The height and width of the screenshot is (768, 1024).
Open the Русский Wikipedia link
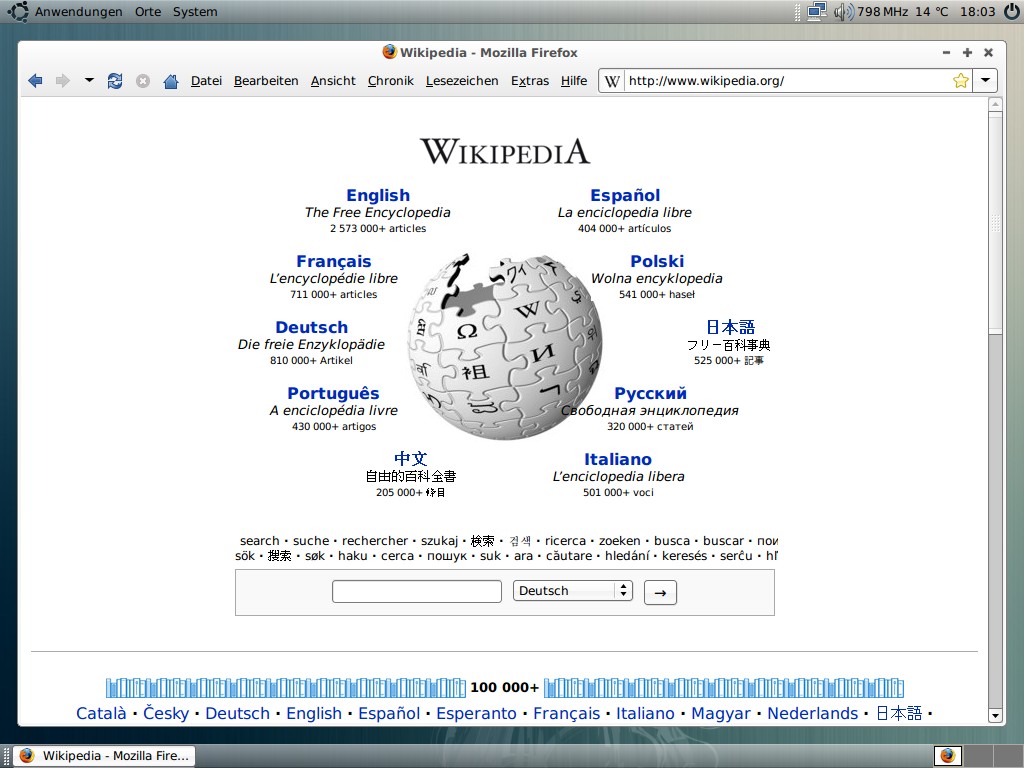[650, 393]
